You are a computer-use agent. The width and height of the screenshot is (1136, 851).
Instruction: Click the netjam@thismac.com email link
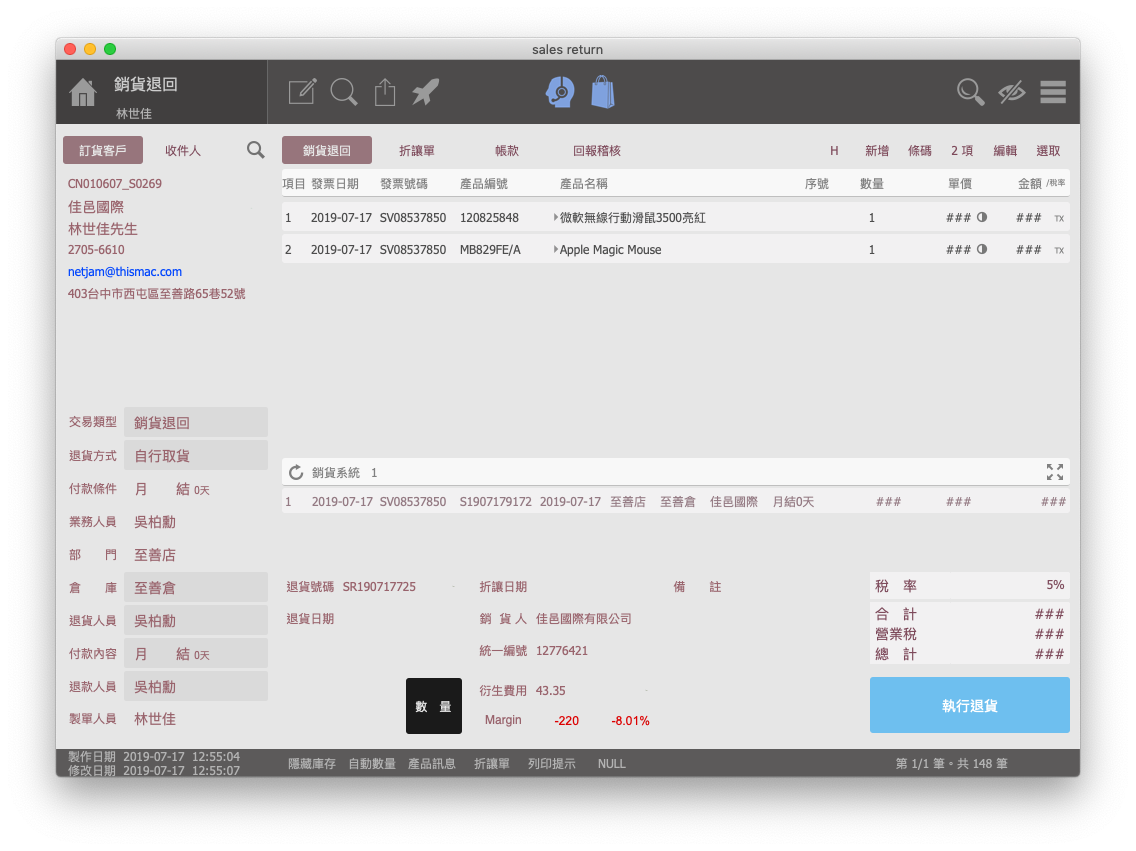point(125,271)
